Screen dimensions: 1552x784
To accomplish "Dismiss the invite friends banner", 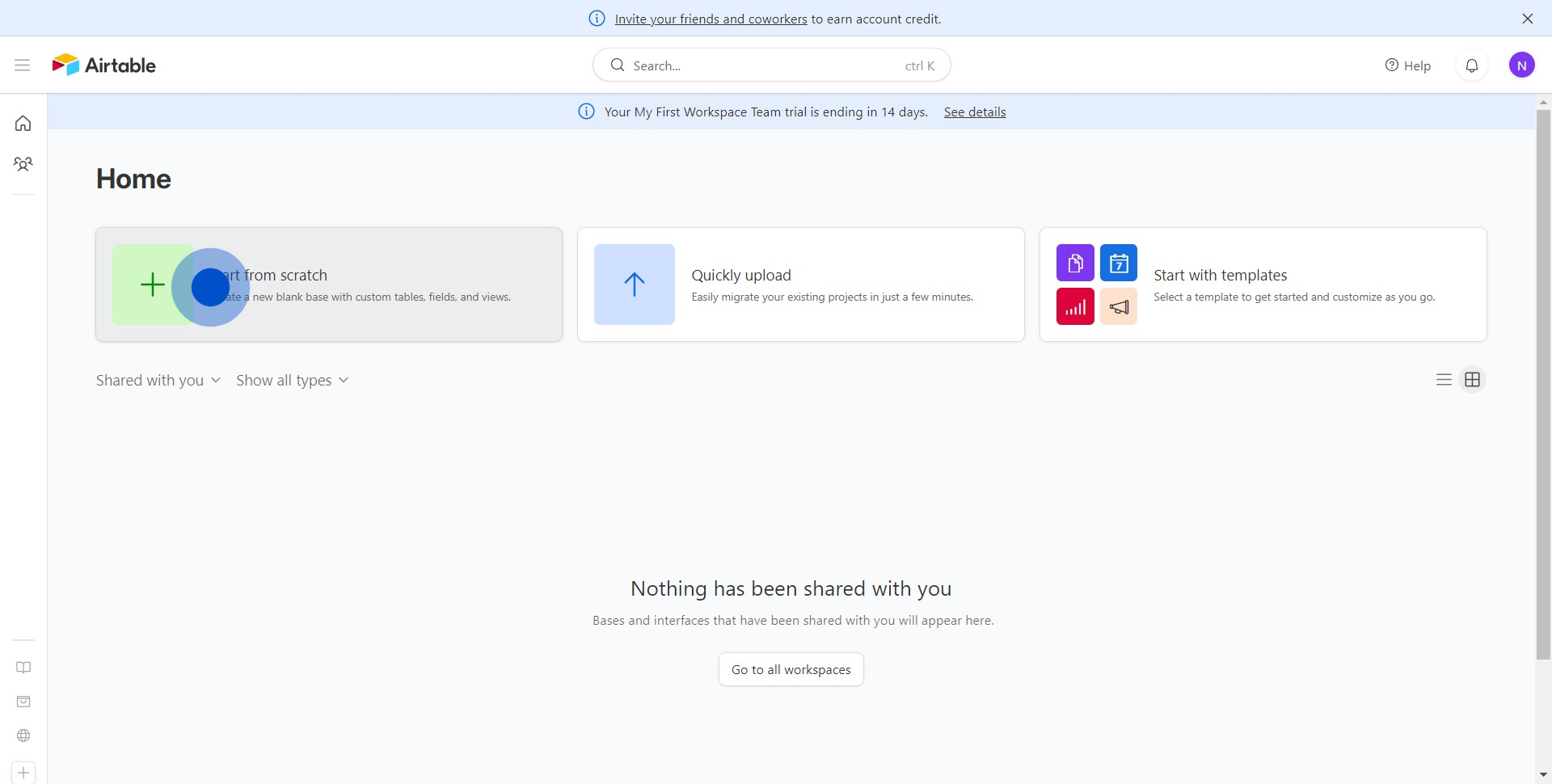I will 1527,19.
